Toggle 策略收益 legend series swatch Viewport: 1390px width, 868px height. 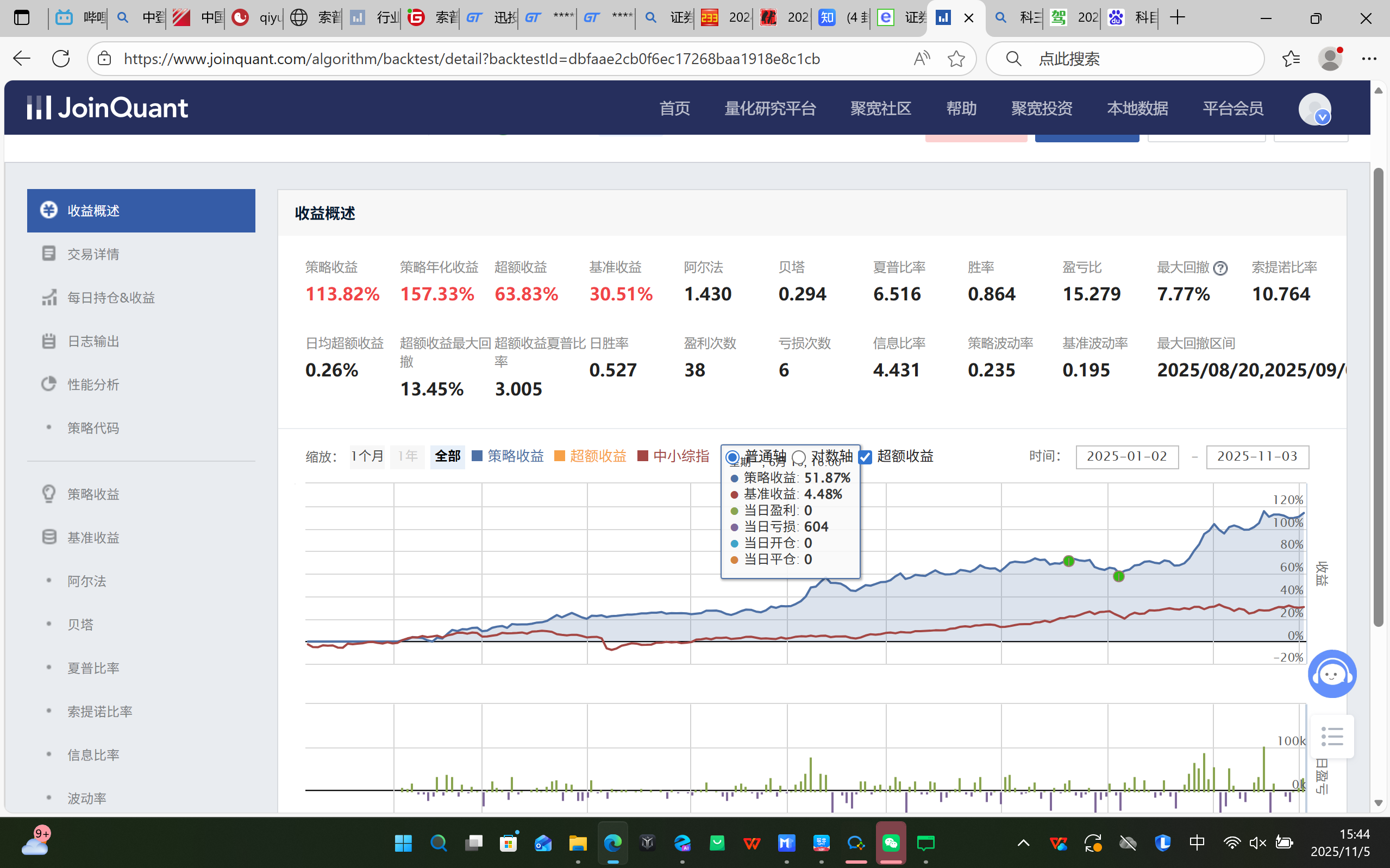point(477,456)
